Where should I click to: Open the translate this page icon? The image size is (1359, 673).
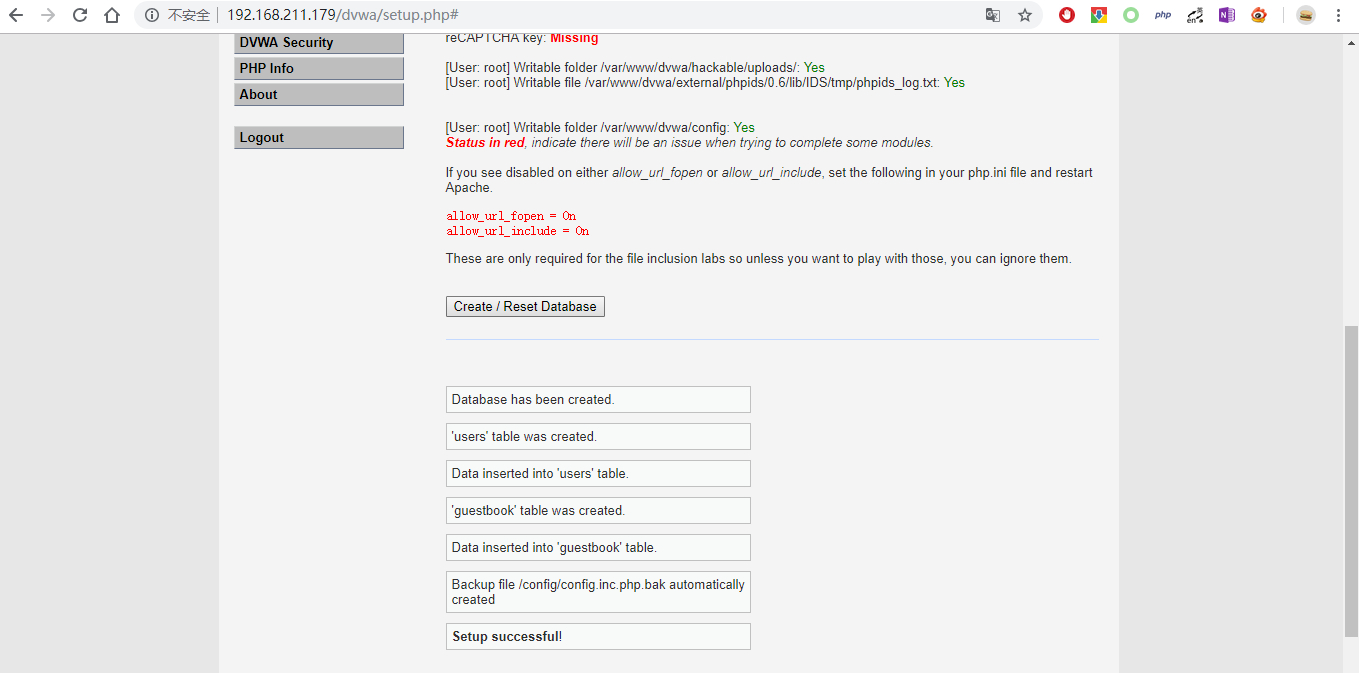tap(992, 15)
